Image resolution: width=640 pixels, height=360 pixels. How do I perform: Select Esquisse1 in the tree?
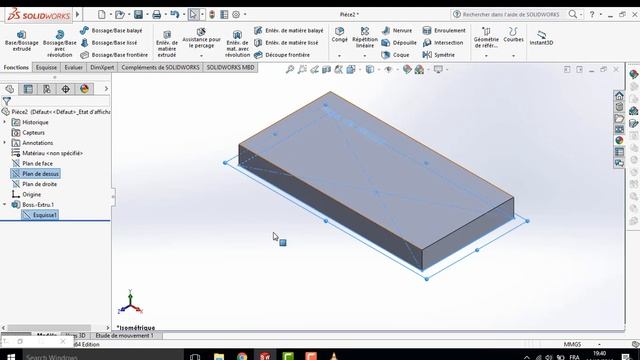[40, 215]
